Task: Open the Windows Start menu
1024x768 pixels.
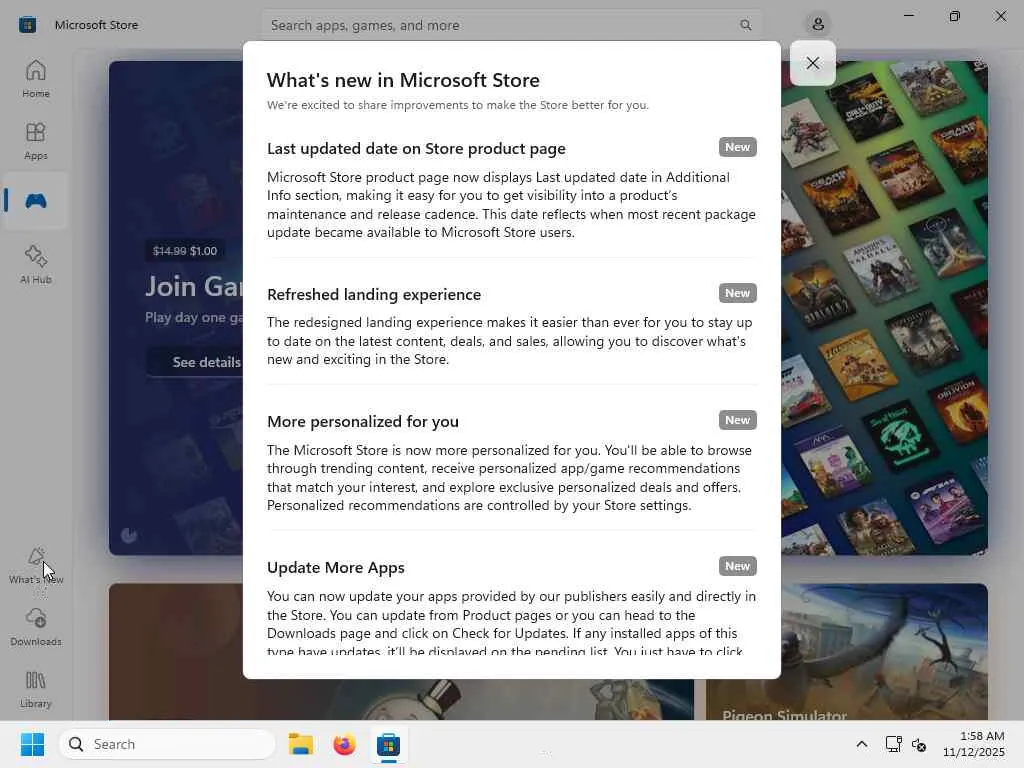Action: click(32, 744)
